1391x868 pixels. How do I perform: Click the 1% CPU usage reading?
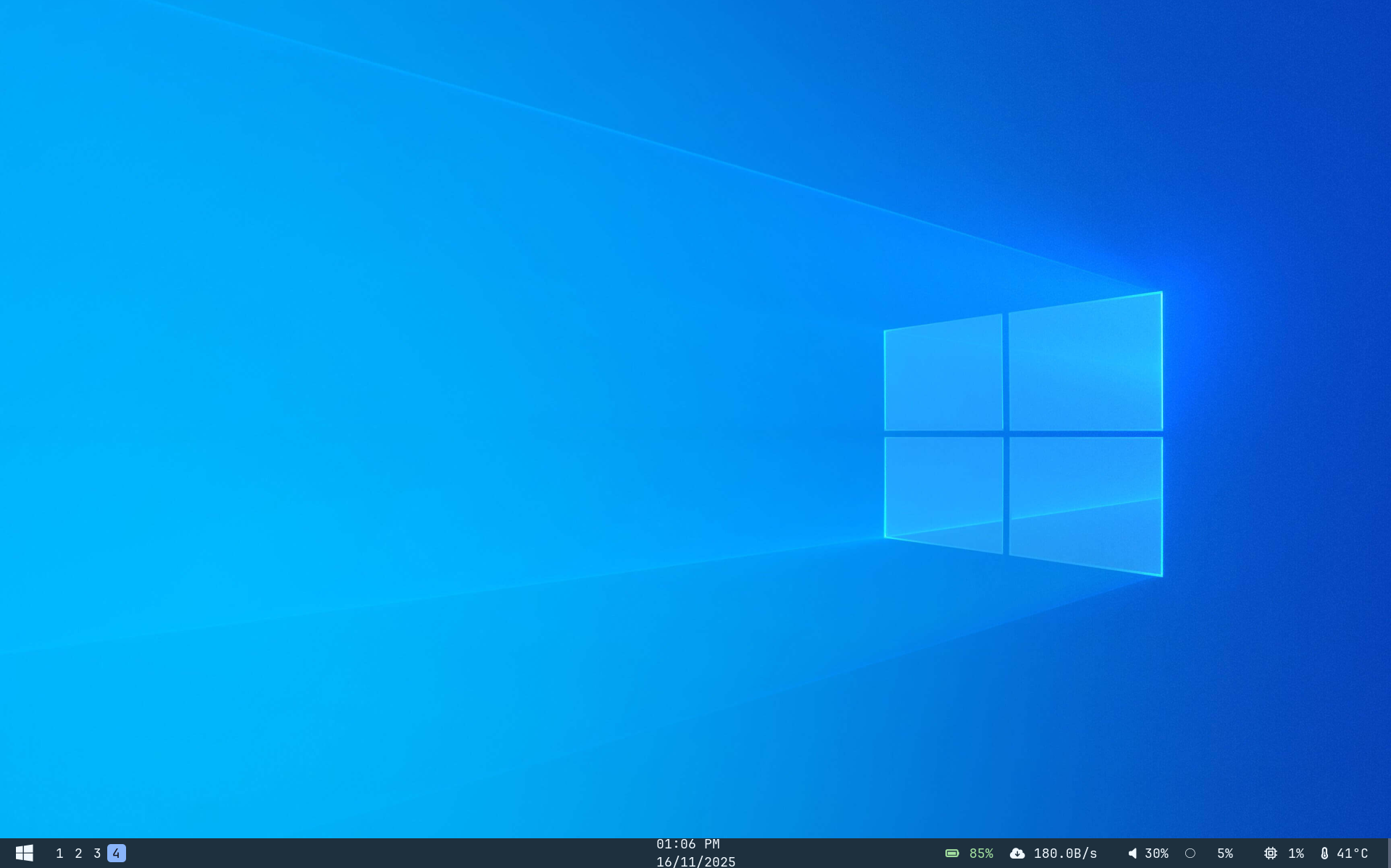[1295, 853]
